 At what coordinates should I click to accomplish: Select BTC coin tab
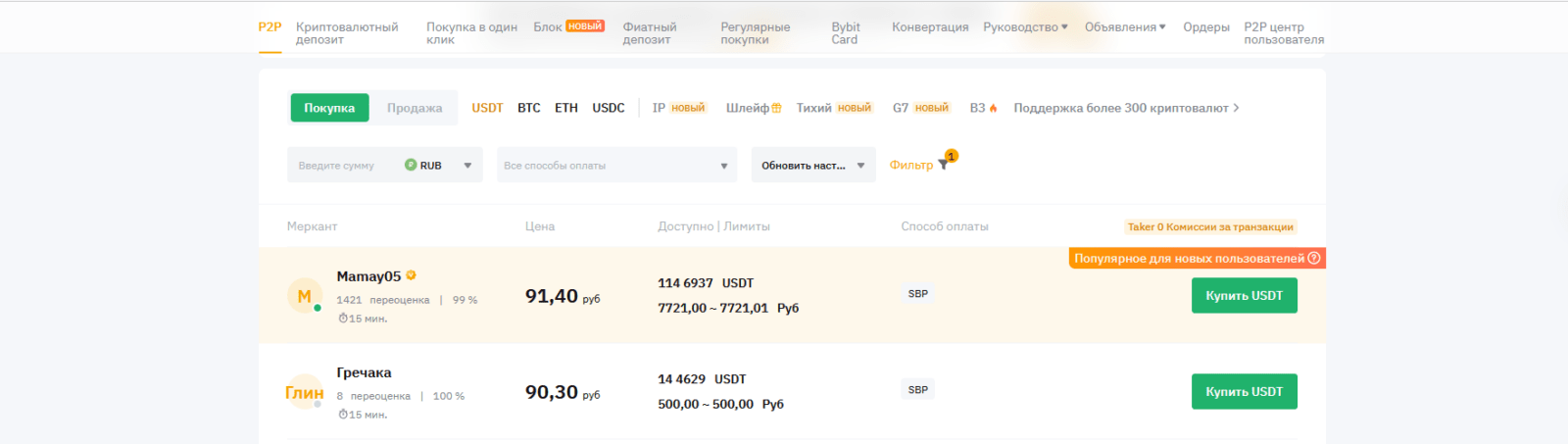click(x=529, y=108)
